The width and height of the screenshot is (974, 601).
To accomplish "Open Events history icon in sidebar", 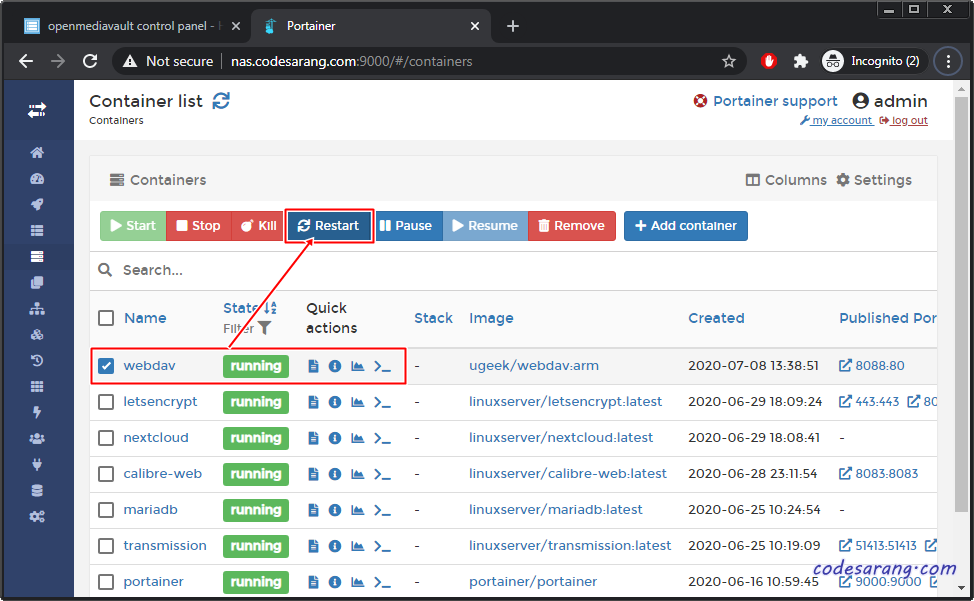I will [37, 360].
